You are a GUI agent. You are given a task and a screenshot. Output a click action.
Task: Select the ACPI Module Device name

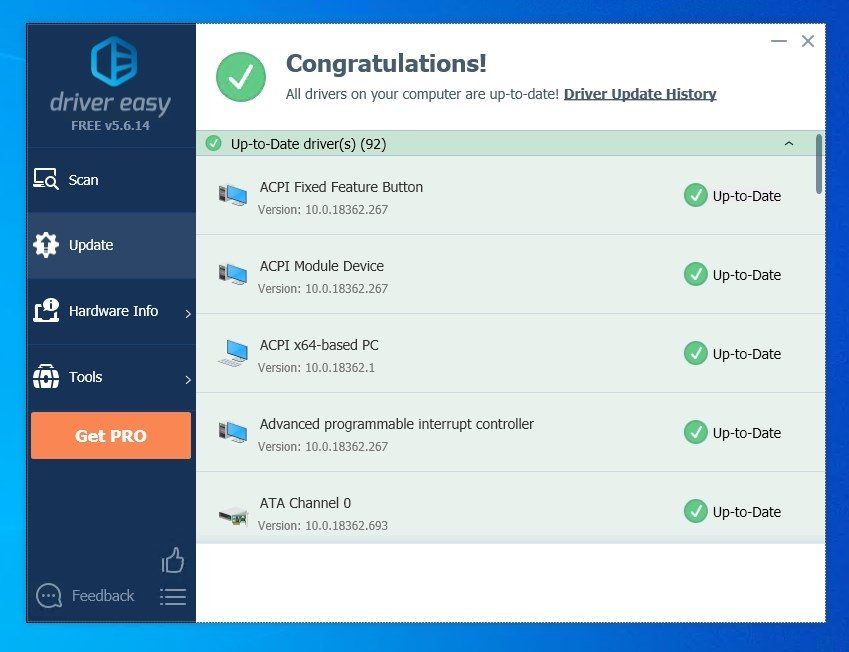point(322,266)
